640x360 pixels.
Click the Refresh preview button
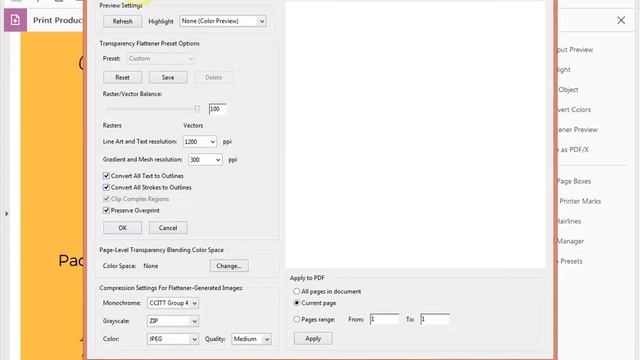pos(122,21)
